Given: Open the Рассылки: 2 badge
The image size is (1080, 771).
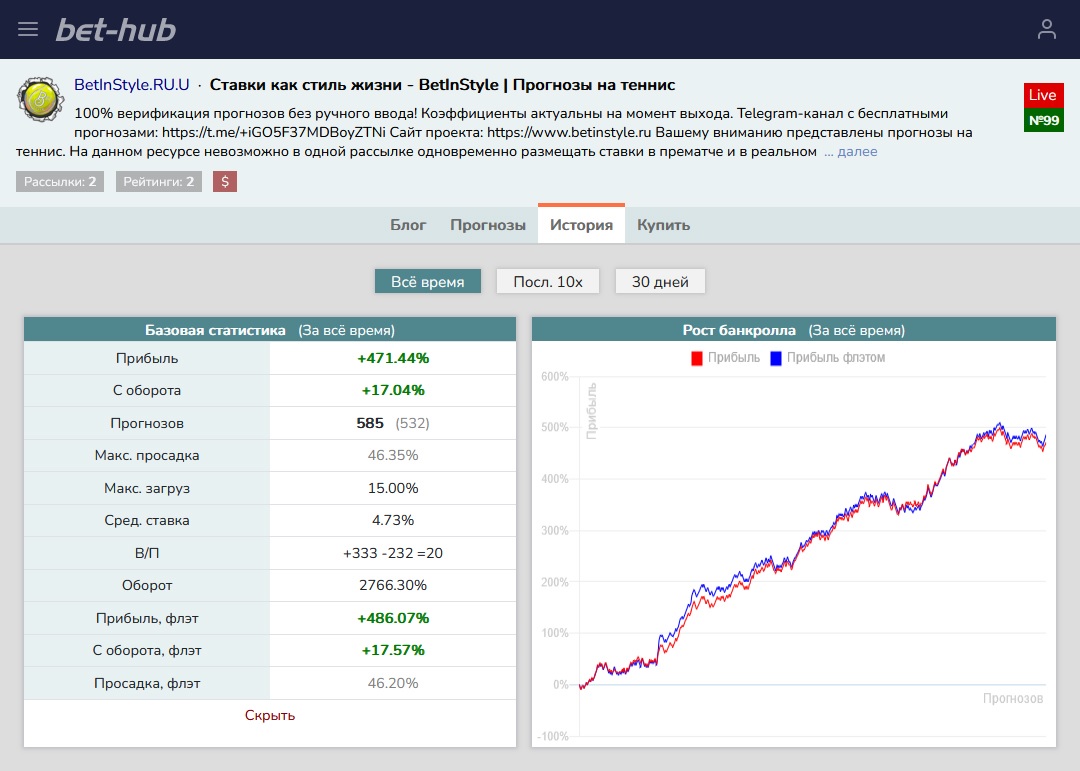Looking at the screenshot, I should (60, 181).
